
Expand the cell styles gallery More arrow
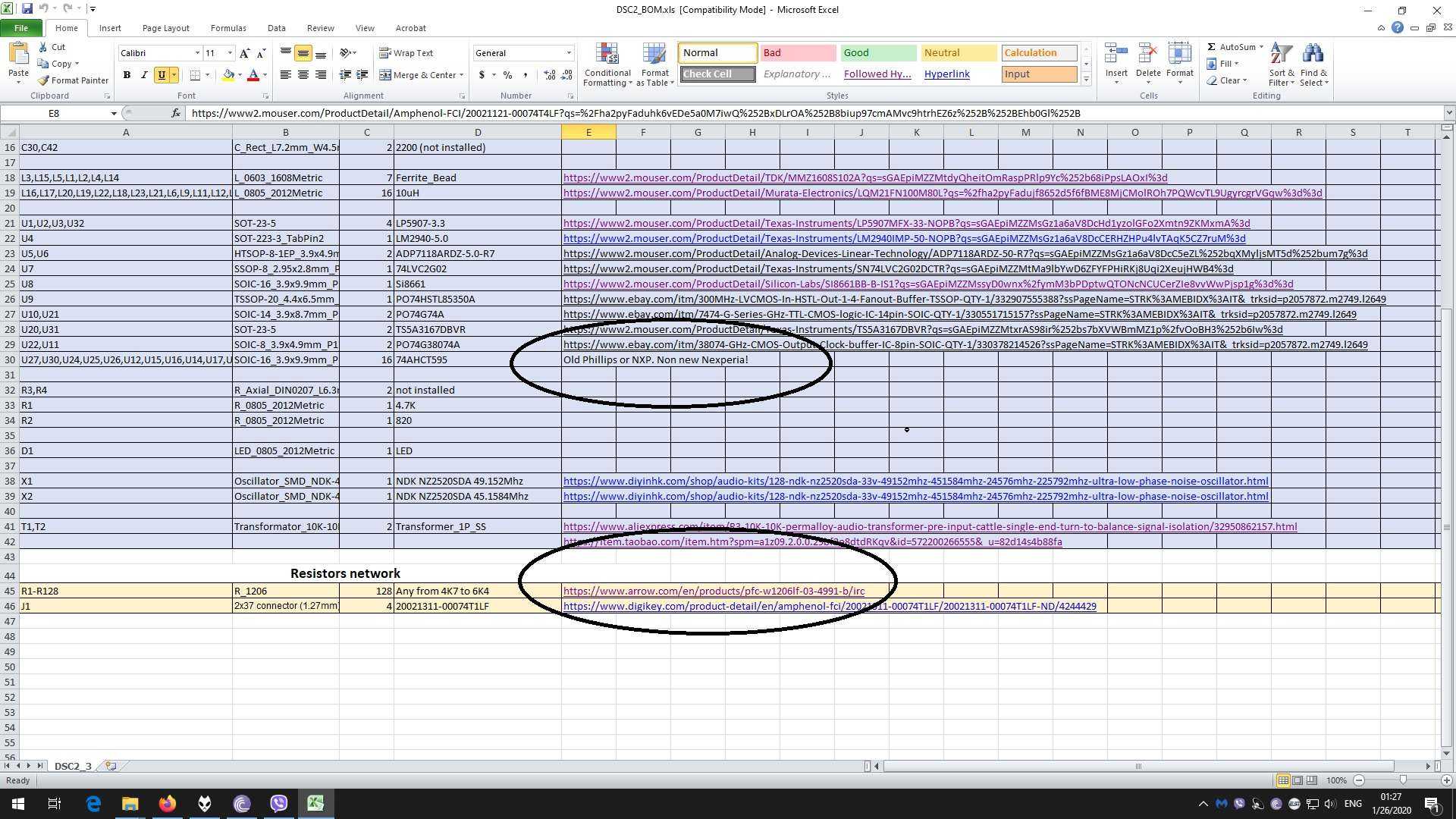pos(1086,79)
